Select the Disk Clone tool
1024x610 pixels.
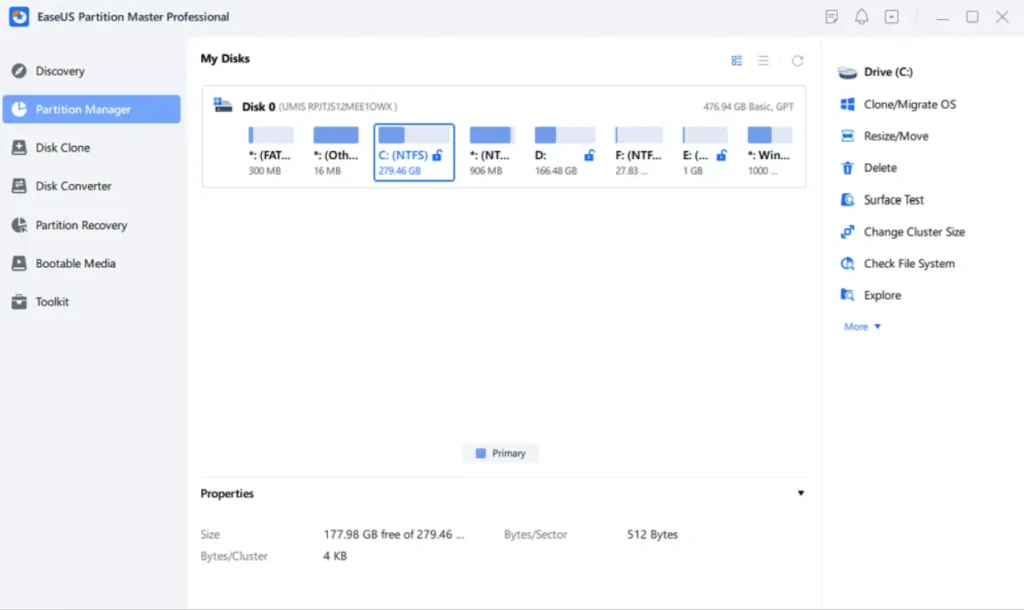62,147
